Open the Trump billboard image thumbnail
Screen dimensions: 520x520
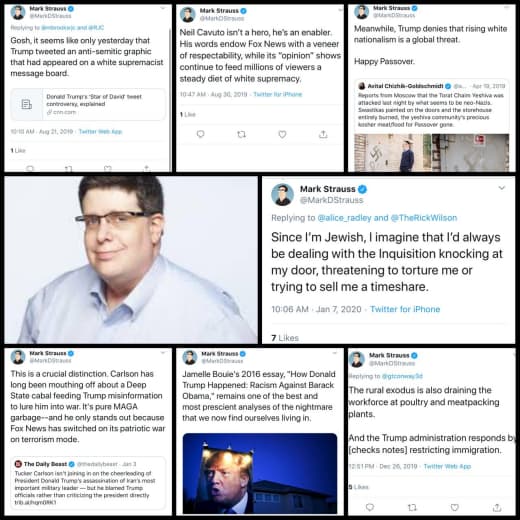(260, 473)
